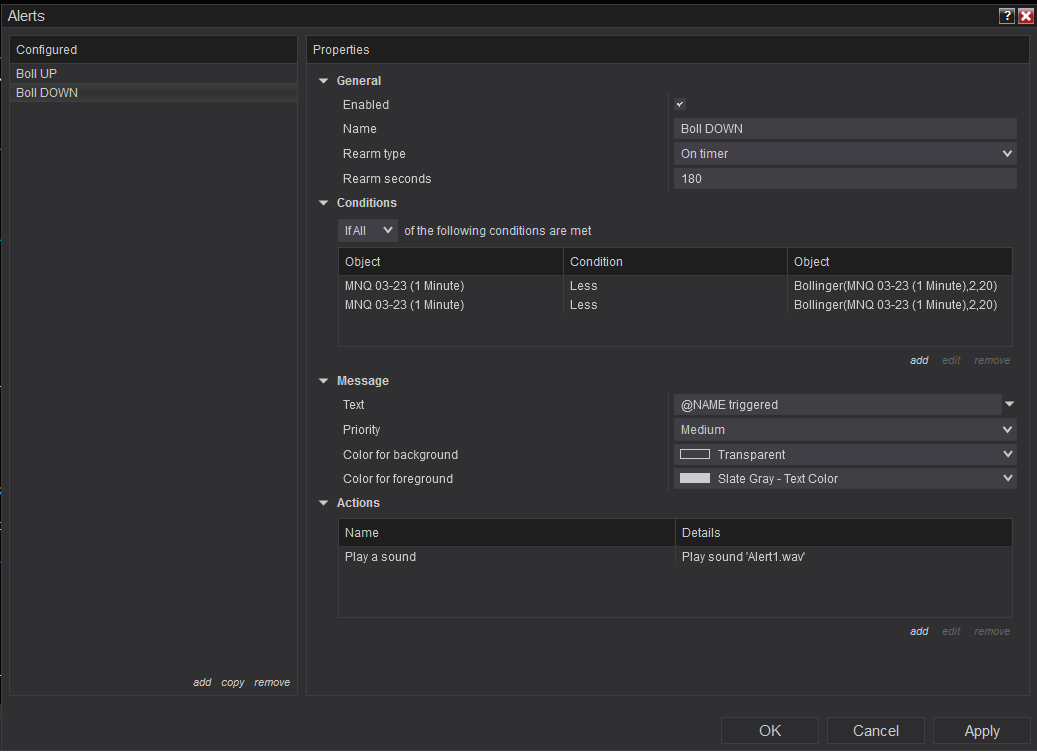Click add link under Actions table

pyautogui.click(x=919, y=632)
